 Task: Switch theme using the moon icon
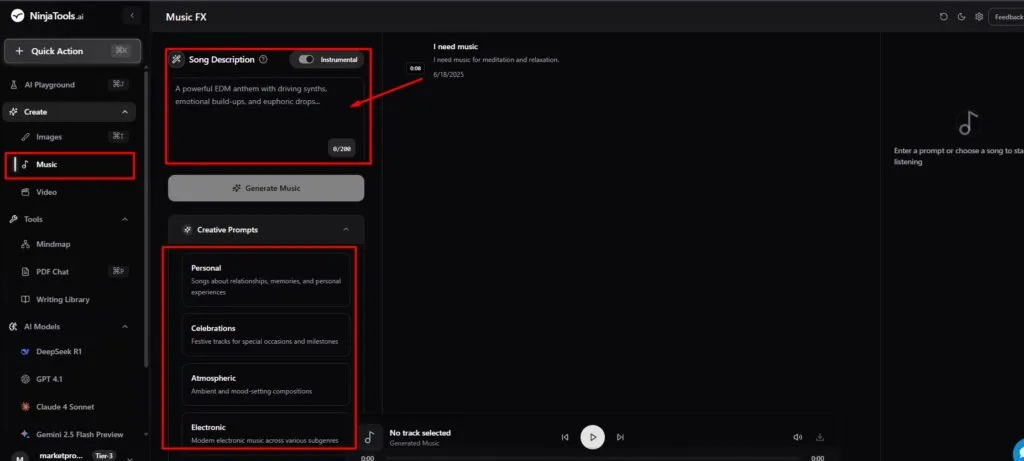click(x=961, y=17)
